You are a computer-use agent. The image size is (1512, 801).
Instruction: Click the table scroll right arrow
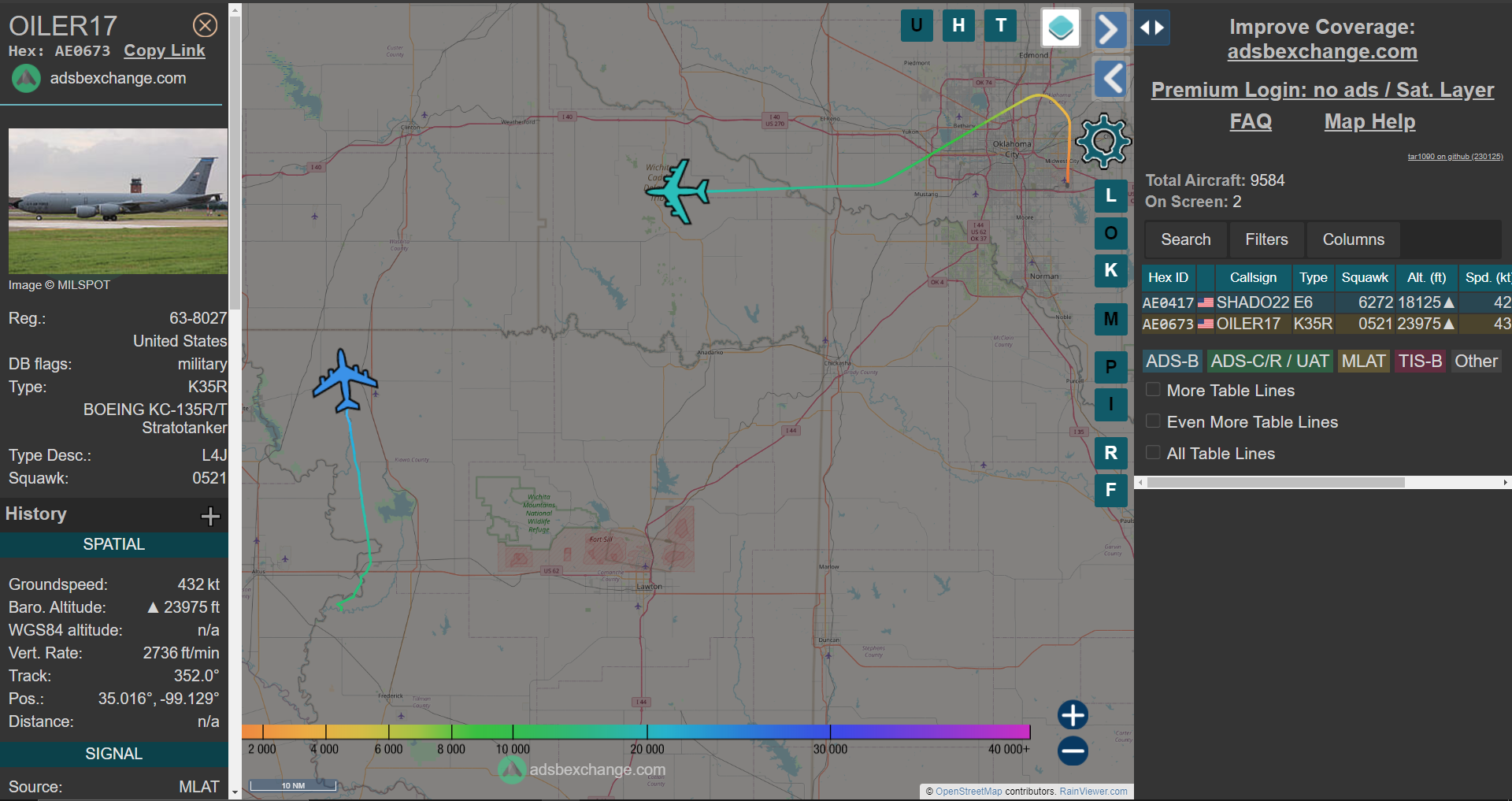pyautogui.click(x=1506, y=482)
